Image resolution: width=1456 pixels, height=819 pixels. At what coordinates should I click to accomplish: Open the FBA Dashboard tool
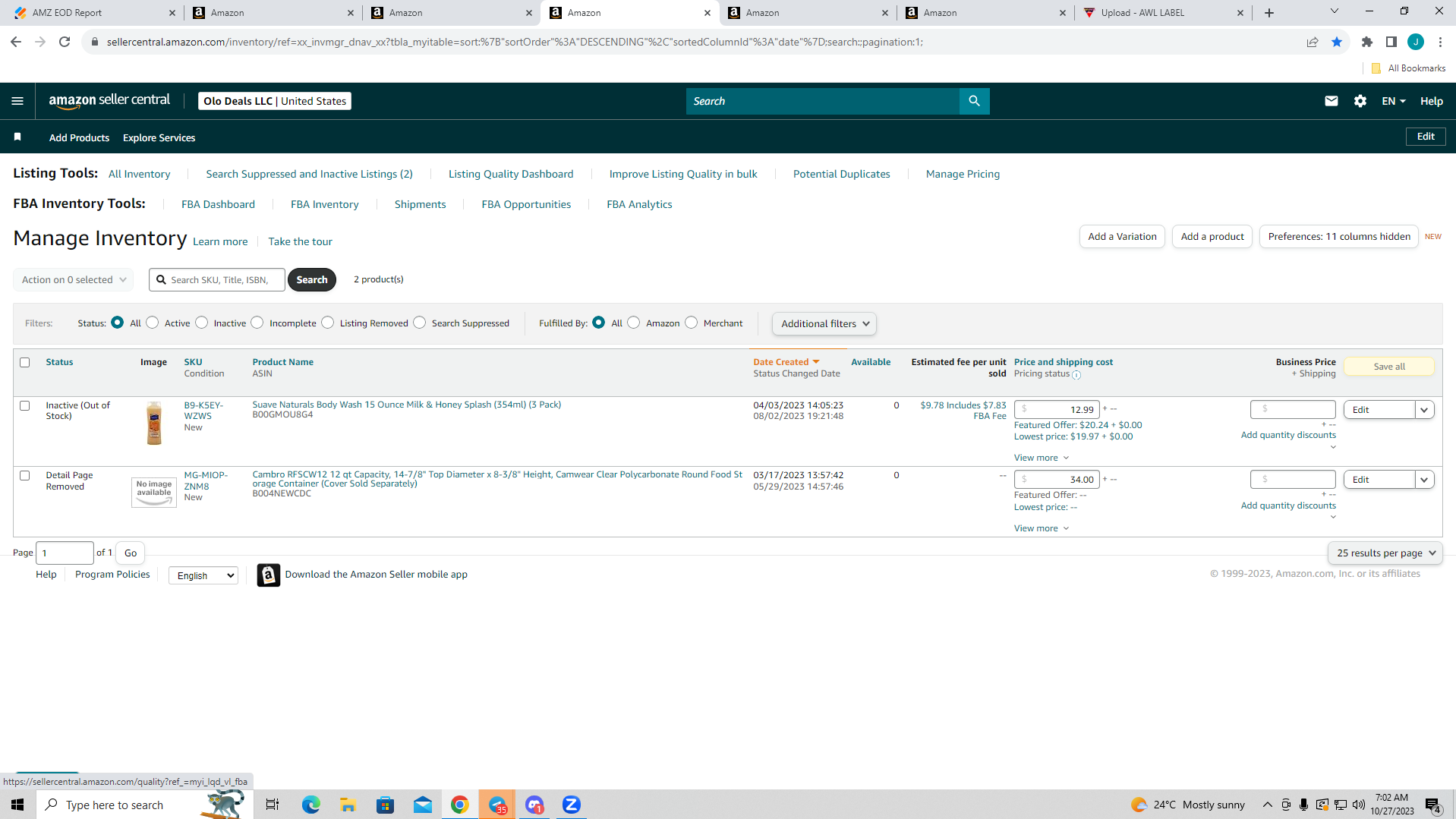click(218, 204)
